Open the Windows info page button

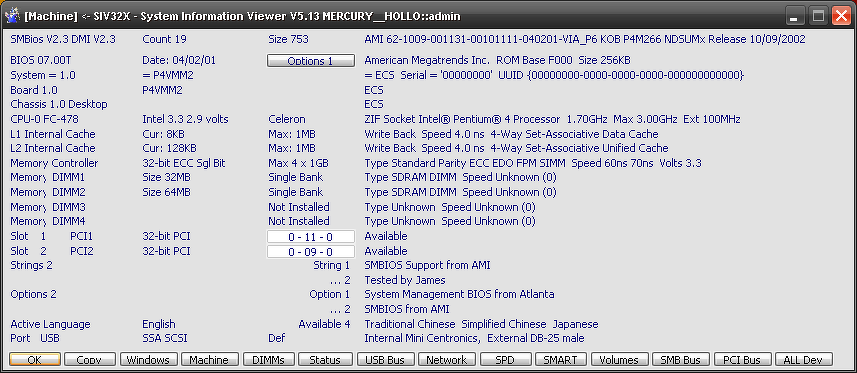coord(149,359)
